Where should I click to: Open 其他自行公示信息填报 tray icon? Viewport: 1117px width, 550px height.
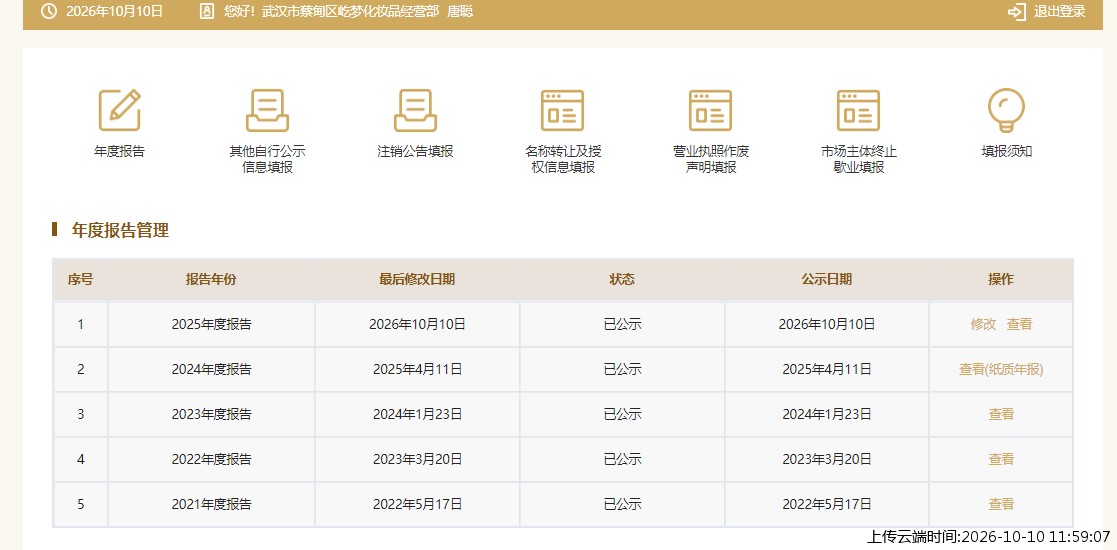pyautogui.click(x=267, y=110)
